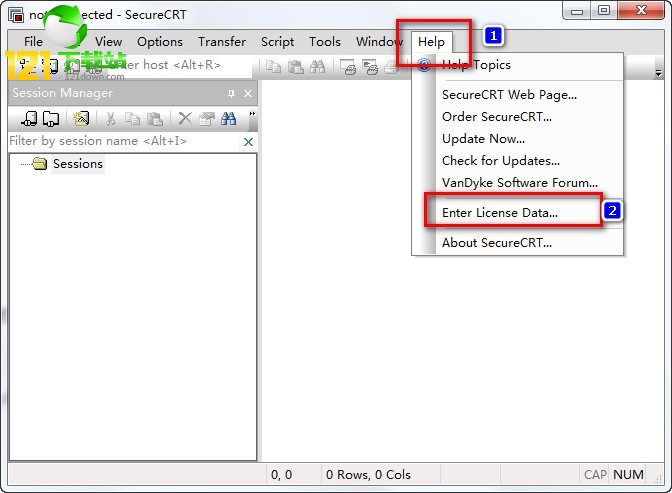Click the Delete X icon in Session Manager
Screen dimensions: 672x493
(x=185, y=118)
